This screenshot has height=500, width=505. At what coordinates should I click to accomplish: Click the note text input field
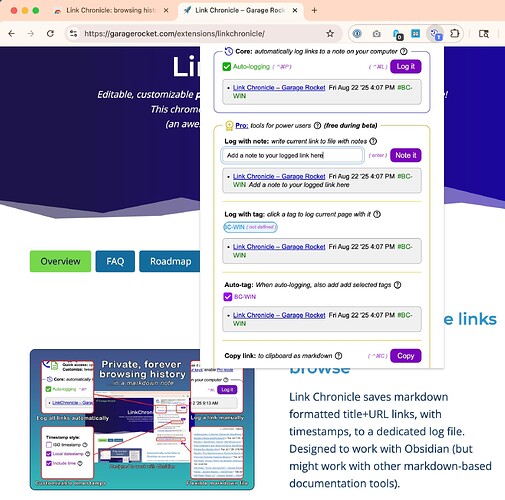click(x=293, y=155)
